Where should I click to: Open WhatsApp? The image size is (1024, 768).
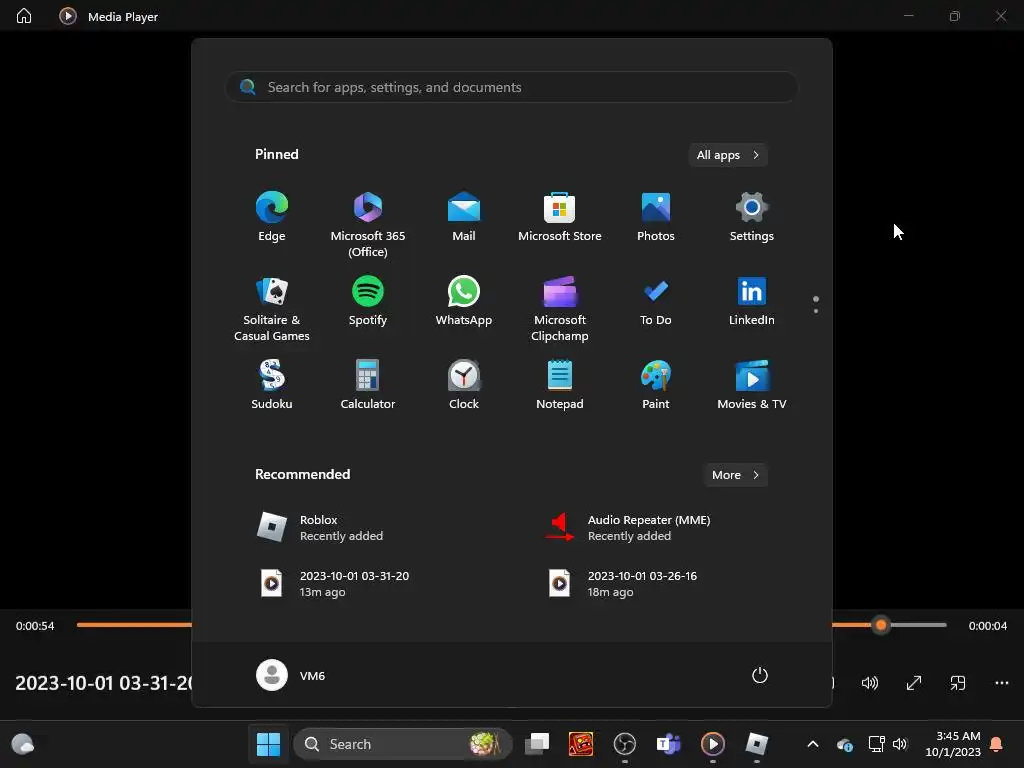click(x=464, y=301)
